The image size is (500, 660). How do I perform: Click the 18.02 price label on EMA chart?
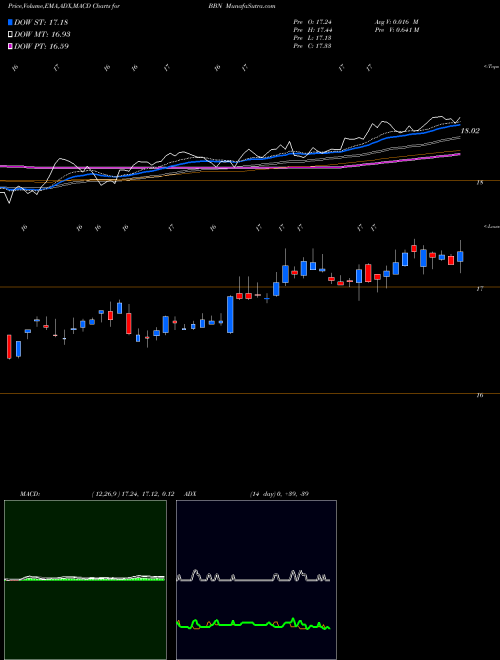[470, 131]
